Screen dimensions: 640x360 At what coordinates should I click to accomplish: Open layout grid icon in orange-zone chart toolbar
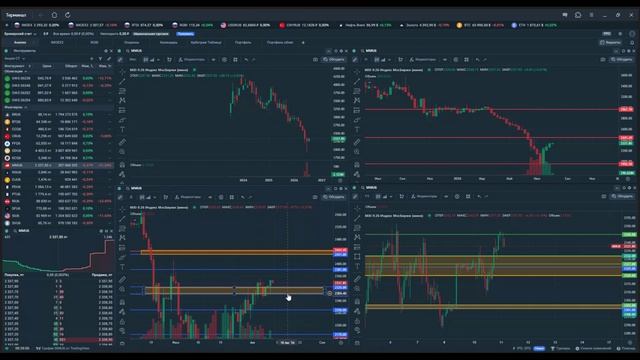pyautogui.click(x=232, y=197)
